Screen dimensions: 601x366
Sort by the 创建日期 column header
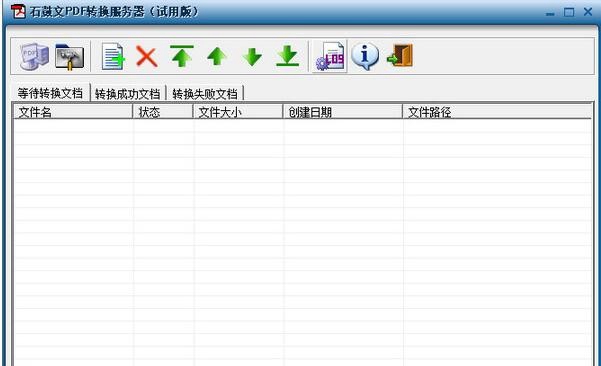coord(343,112)
